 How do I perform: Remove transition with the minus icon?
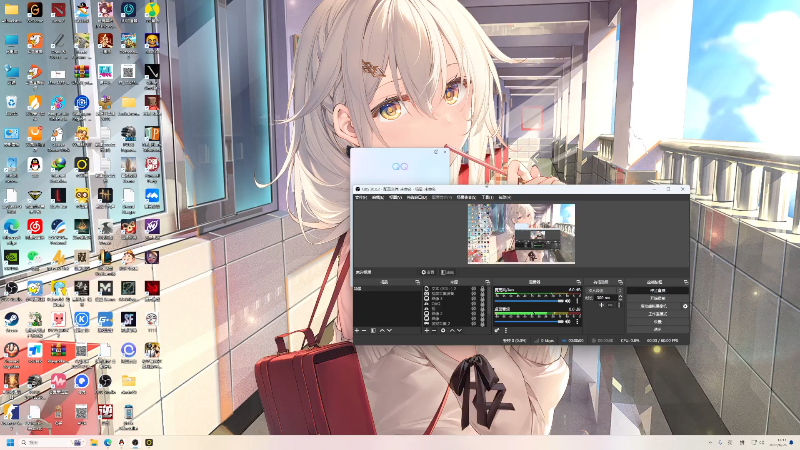[611, 305]
